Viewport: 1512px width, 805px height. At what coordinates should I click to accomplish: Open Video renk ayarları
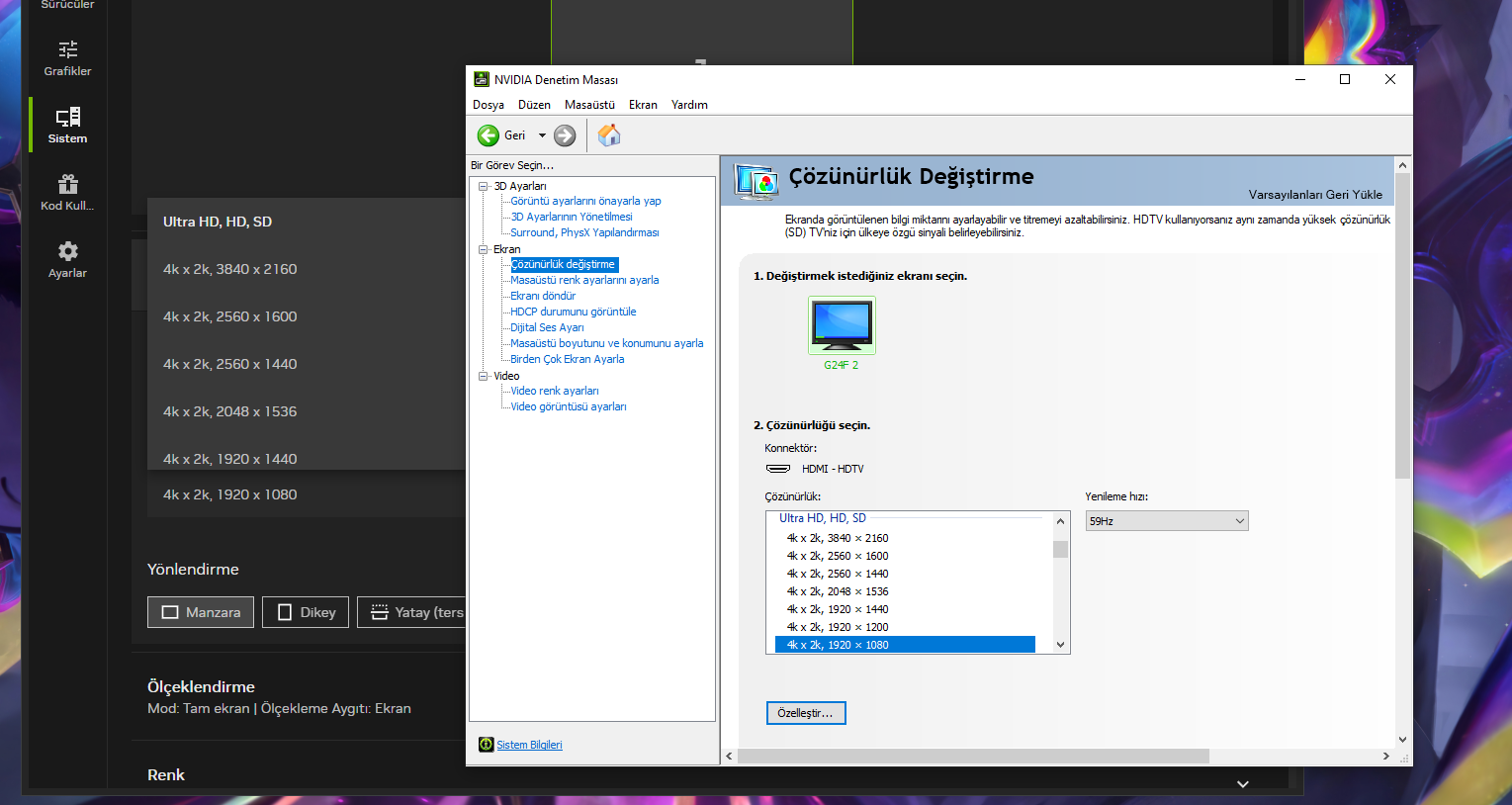tap(555, 391)
